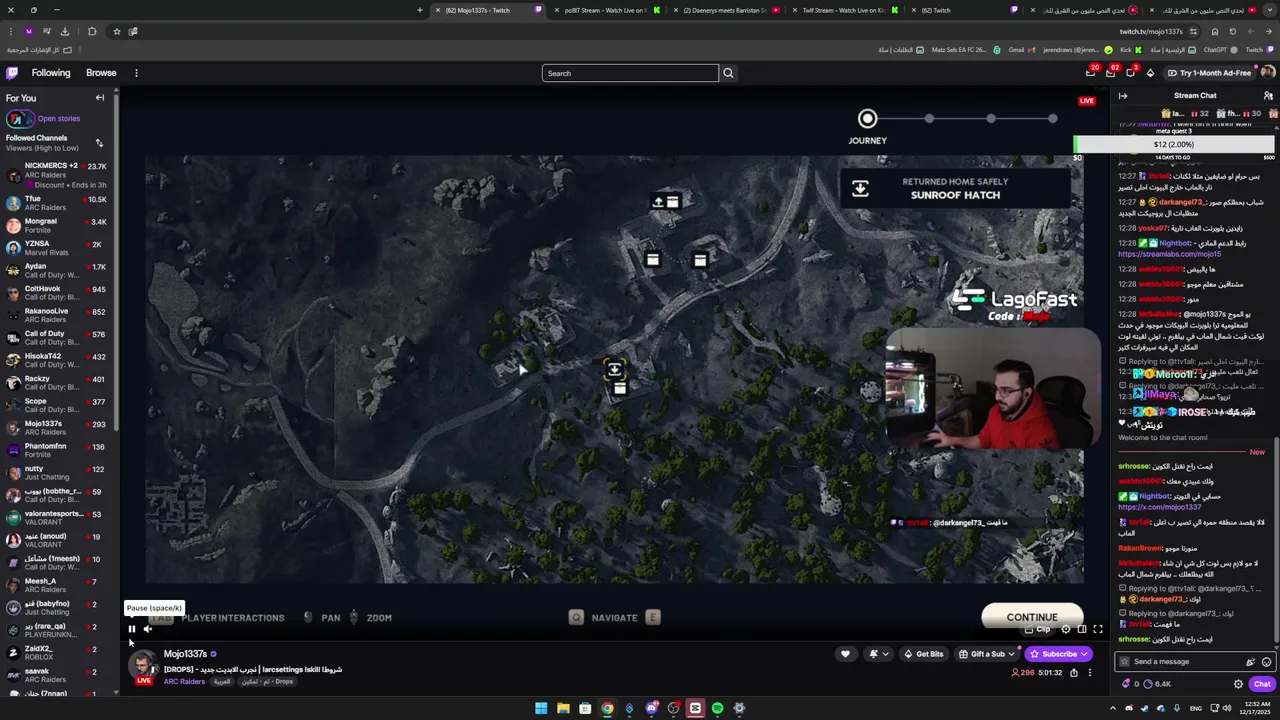Click the Drops tag
The width and height of the screenshot is (1280, 720).
point(283,682)
